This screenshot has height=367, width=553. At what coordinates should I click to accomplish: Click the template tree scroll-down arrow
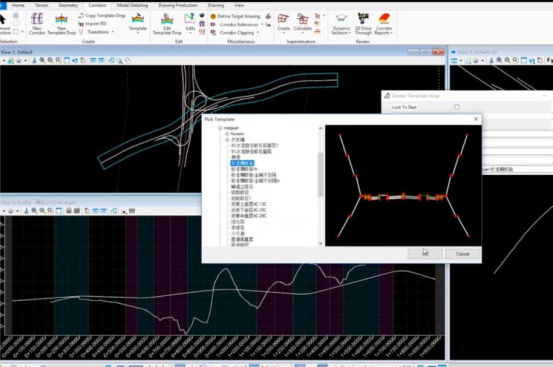tap(320, 243)
